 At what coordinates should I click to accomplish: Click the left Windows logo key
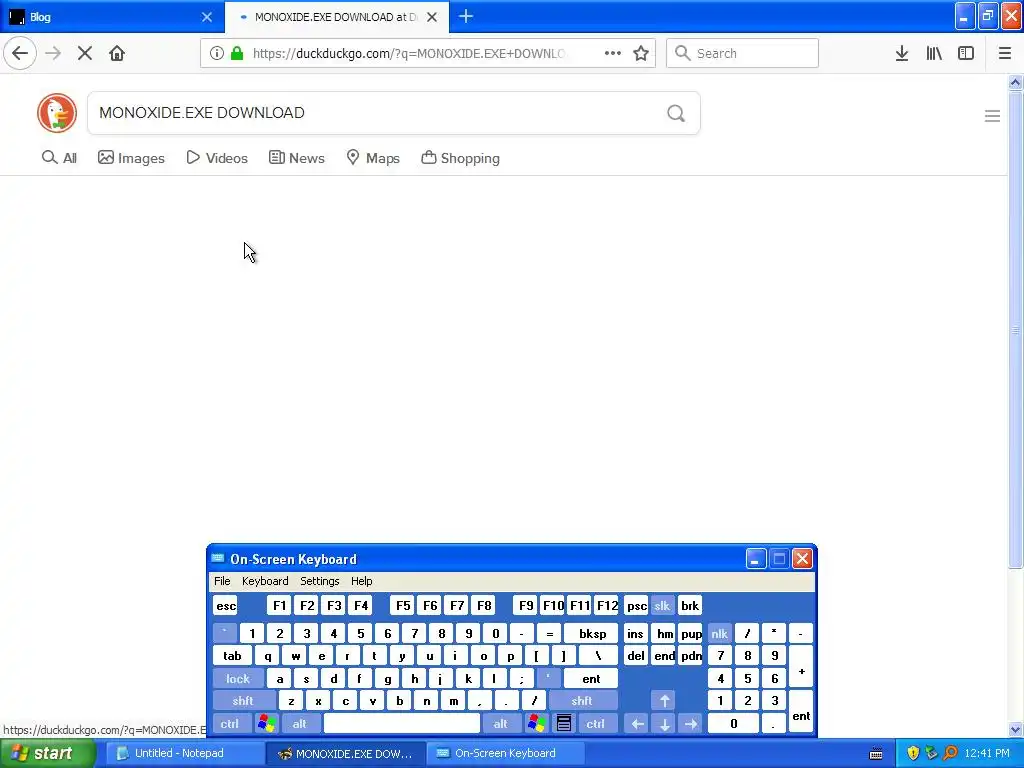pos(266,724)
